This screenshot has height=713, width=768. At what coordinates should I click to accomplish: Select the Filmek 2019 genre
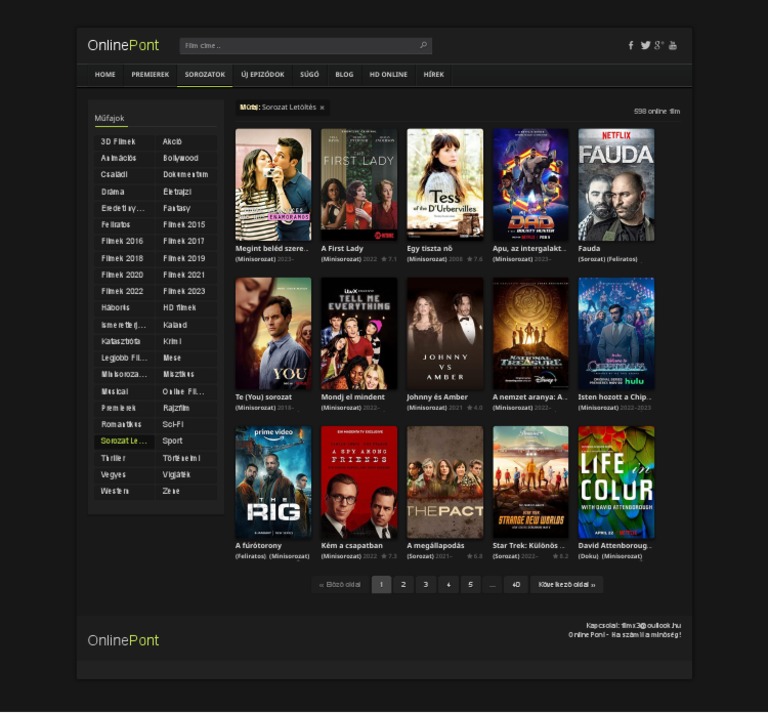186,259
